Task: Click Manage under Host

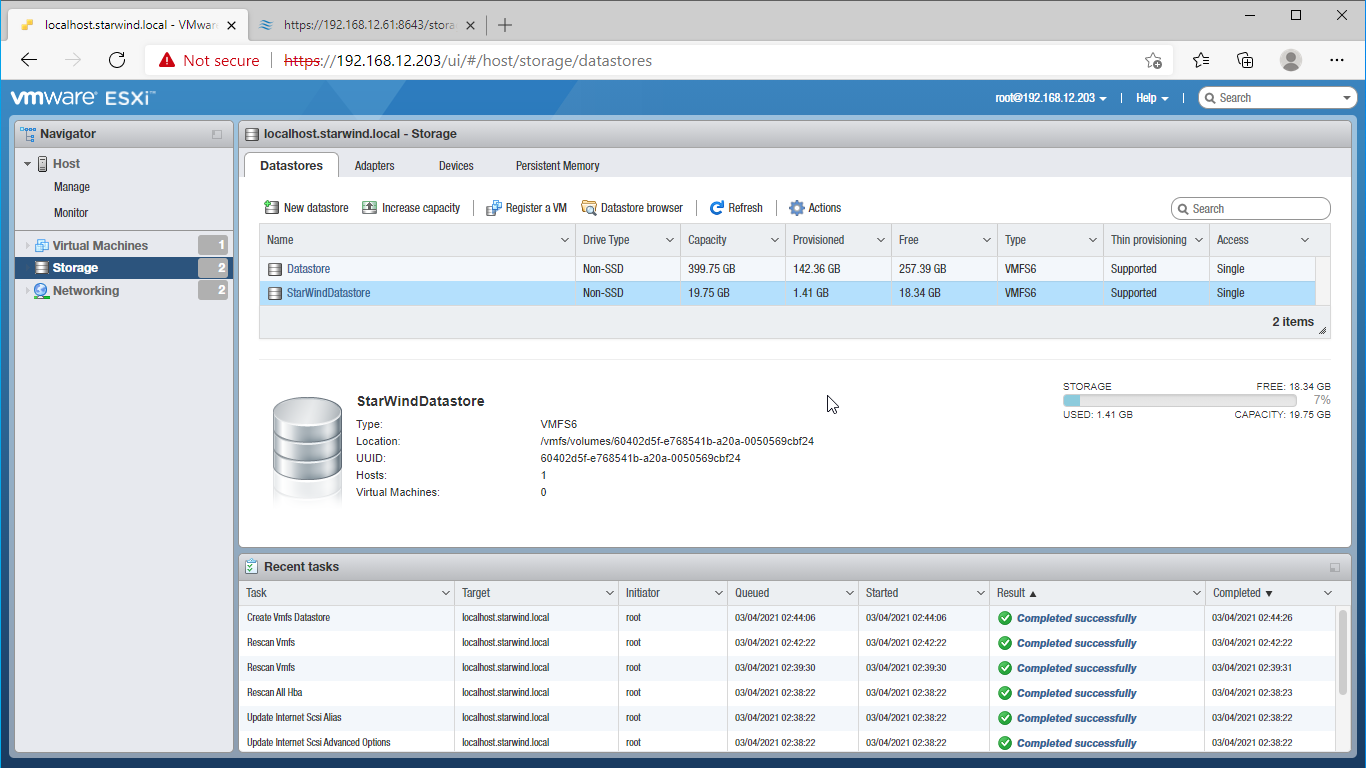Action: [x=72, y=187]
